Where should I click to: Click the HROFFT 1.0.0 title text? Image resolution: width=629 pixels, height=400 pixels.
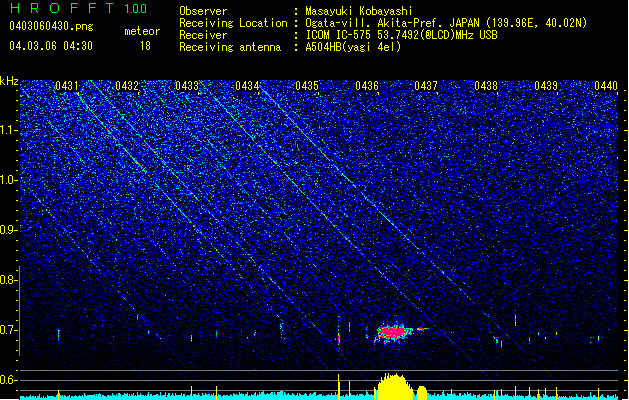(79, 8)
